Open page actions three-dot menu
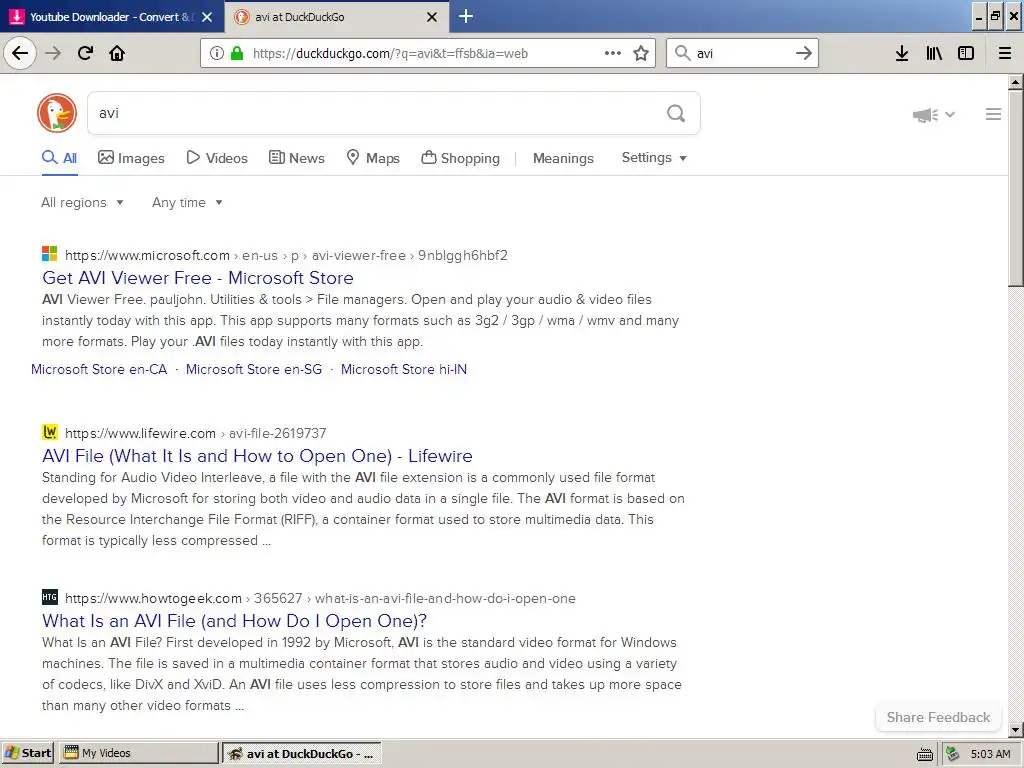This screenshot has height=768, width=1024. point(613,53)
